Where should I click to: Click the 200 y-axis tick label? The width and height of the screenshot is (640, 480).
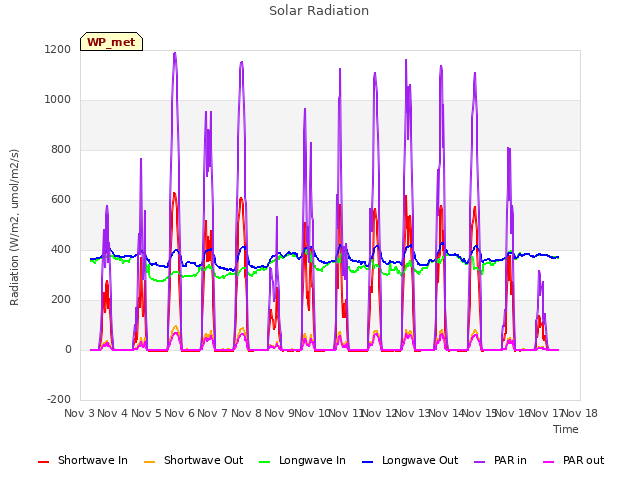click(x=61, y=300)
